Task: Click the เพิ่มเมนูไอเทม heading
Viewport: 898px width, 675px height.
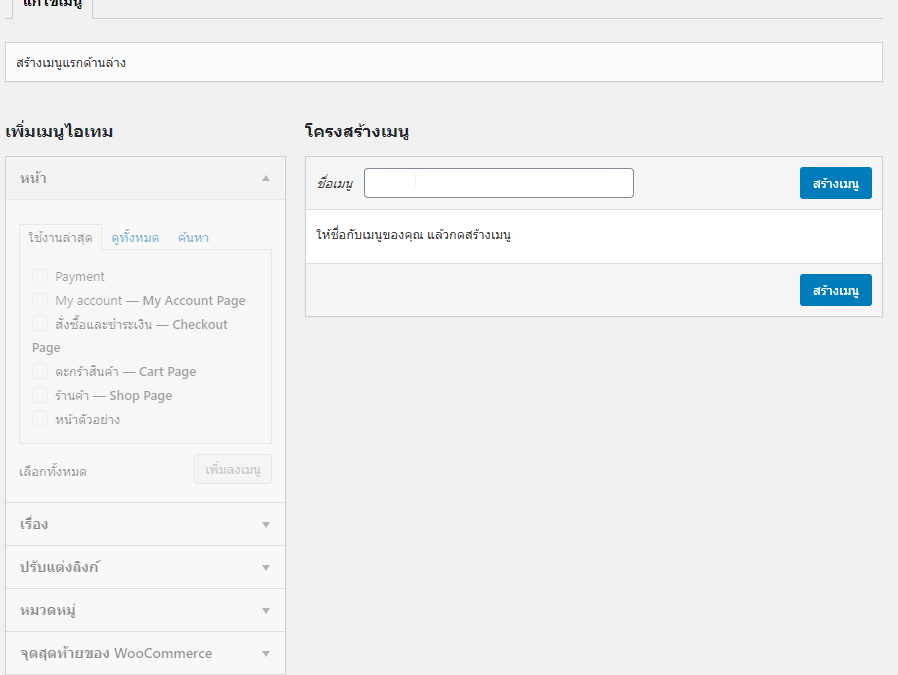Action: (59, 132)
